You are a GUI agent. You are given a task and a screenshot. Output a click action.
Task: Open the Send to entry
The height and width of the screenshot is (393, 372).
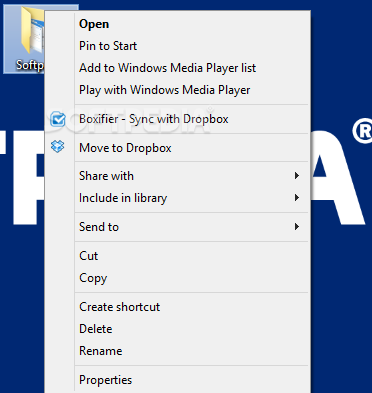point(177,227)
